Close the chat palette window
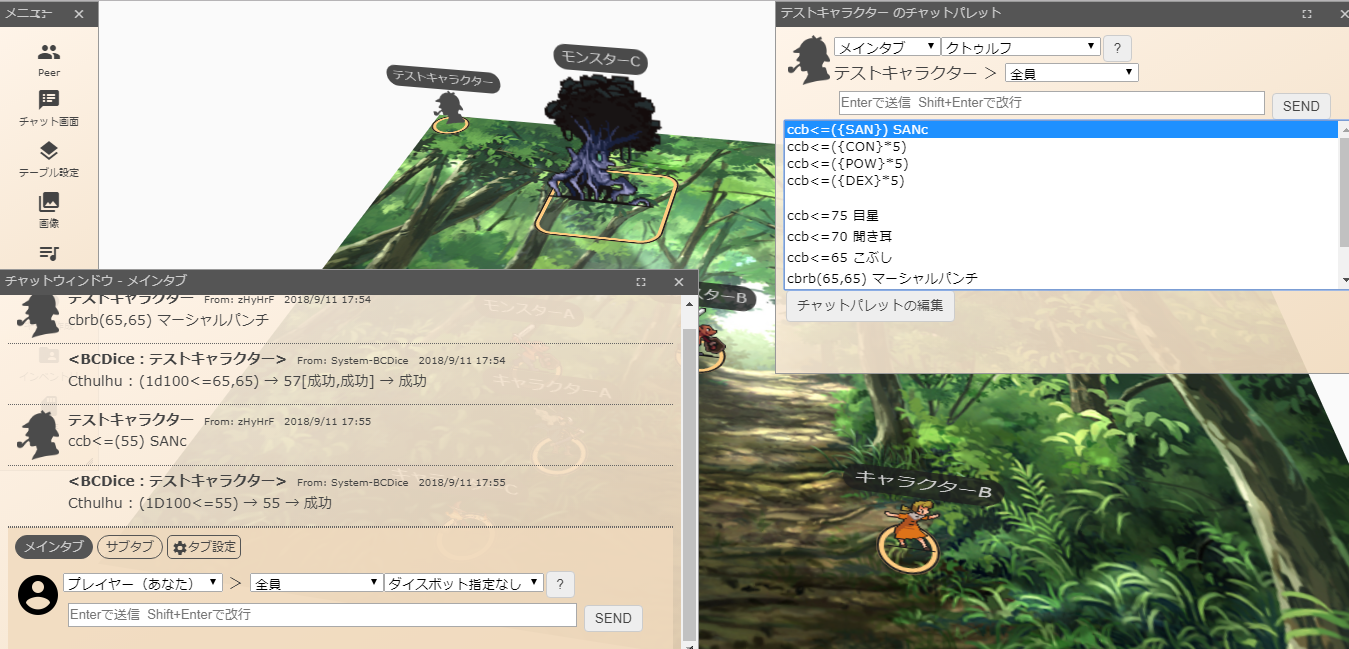 (1343, 14)
